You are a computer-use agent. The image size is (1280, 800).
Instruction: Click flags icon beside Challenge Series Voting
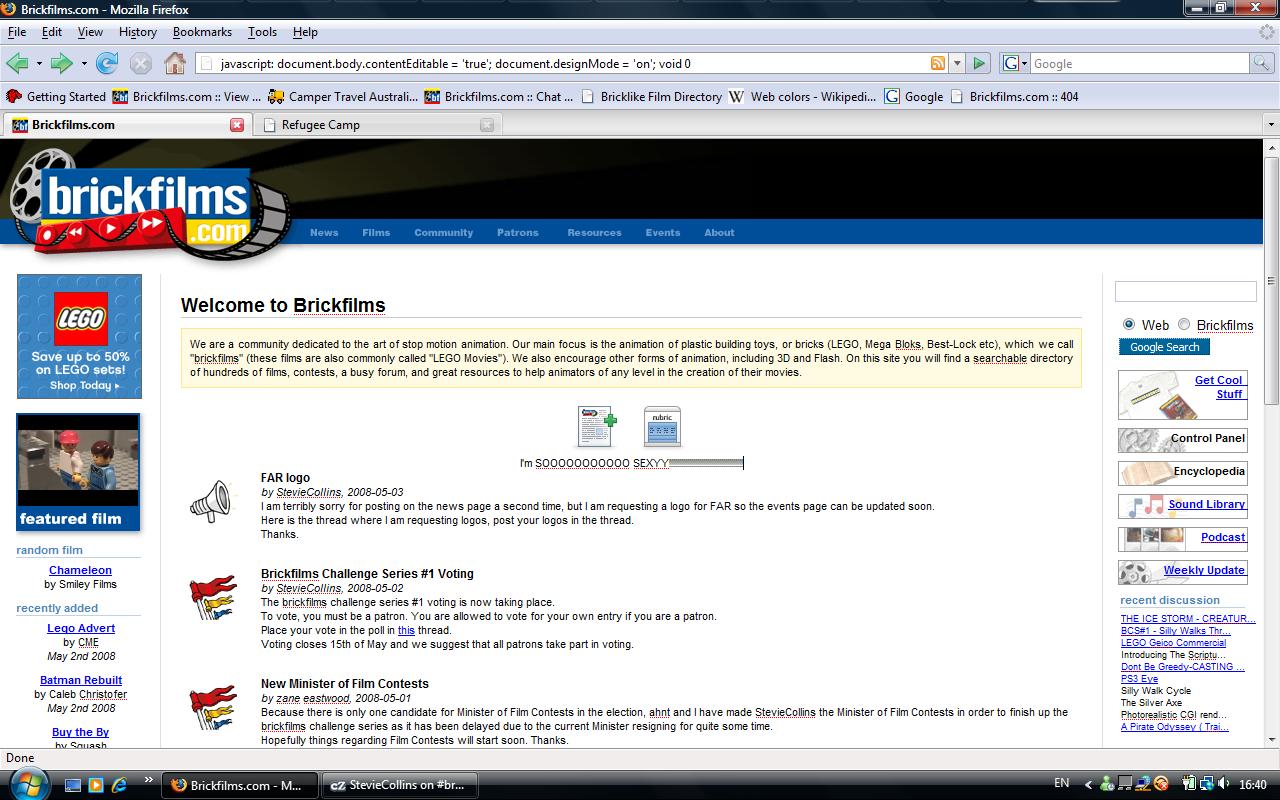(213, 598)
